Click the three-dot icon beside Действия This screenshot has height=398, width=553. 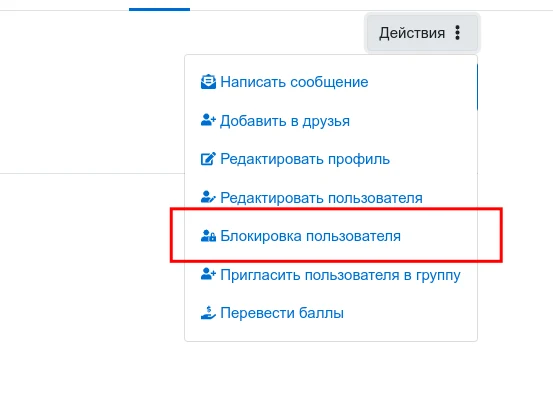(457, 33)
